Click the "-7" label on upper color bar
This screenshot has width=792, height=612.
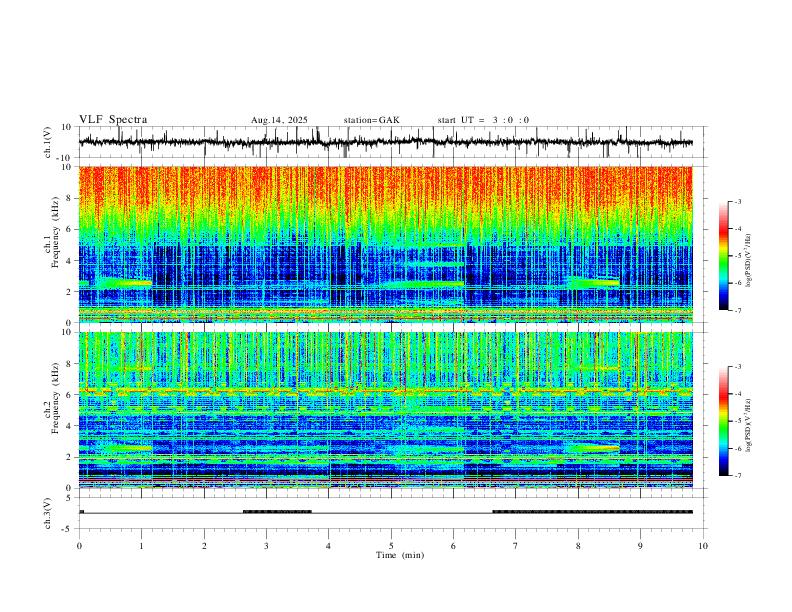pyautogui.click(x=738, y=310)
